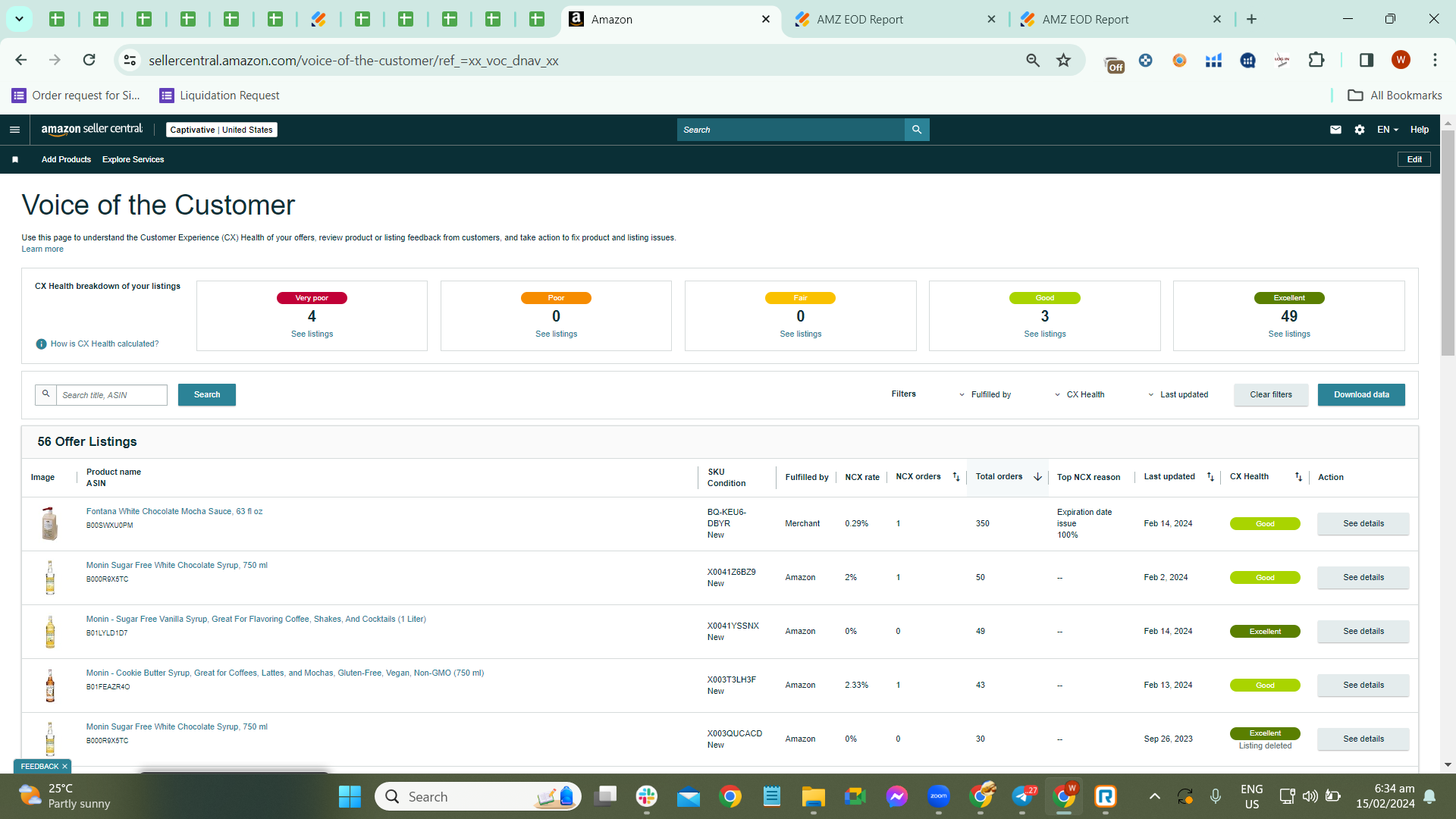This screenshot has width=1456, height=819.
Task: See listings under Very poor
Action: coord(312,334)
